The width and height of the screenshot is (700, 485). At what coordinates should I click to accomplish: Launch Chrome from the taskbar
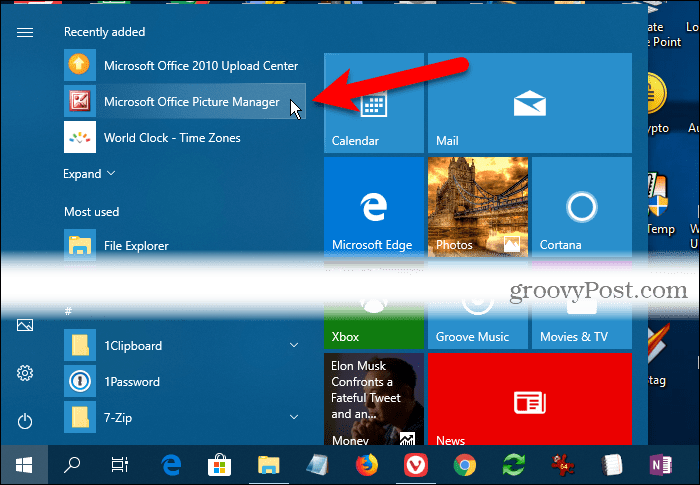pyautogui.click(x=465, y=465)
